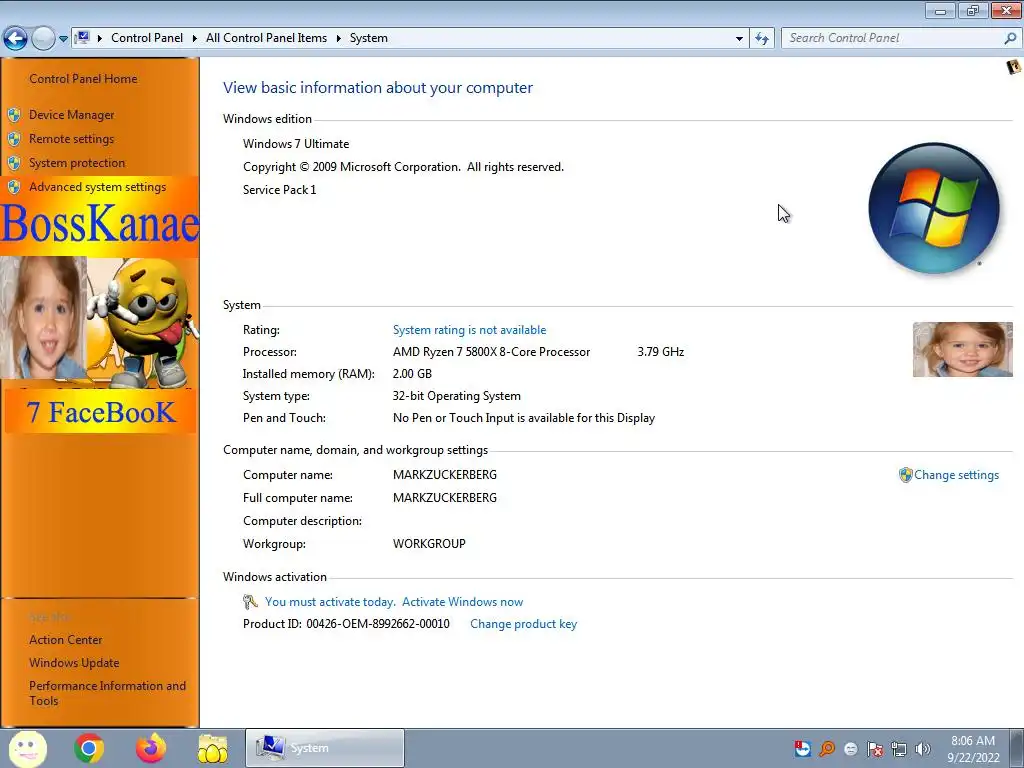1024x768 pixels.
Task: Open Action Center flag tray icon
Action: pos(875,749)
